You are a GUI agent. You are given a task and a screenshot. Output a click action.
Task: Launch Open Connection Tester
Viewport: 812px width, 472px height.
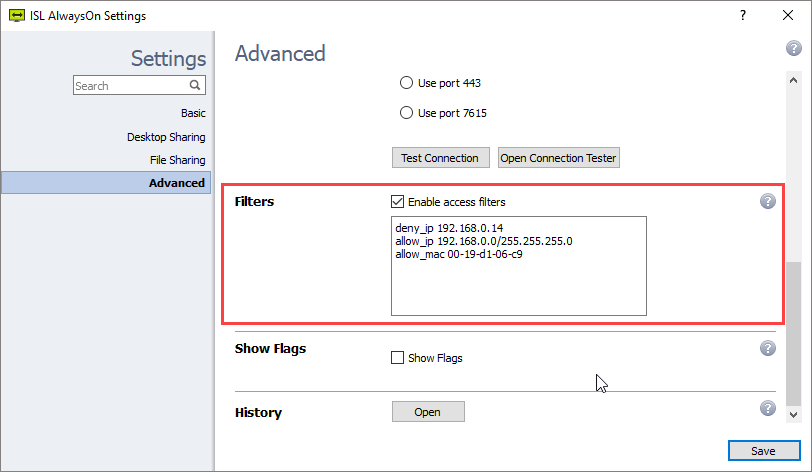click(559, 158)
